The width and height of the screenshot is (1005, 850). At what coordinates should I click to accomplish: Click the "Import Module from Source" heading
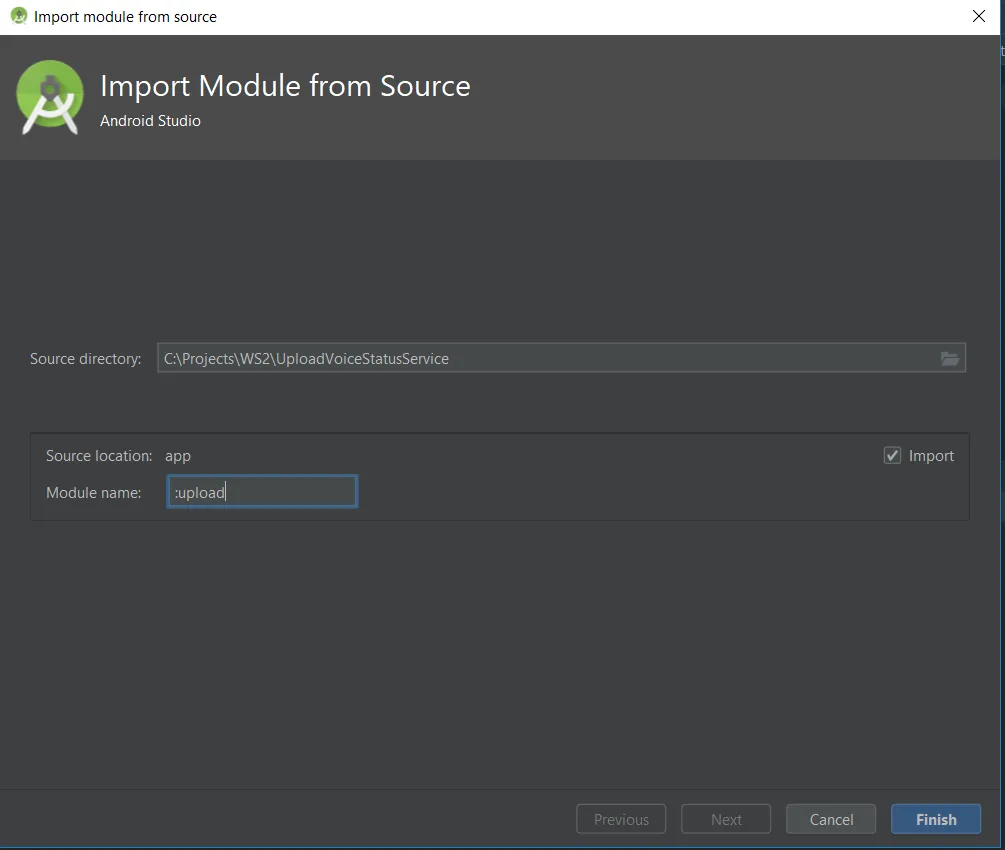point(285,86)
